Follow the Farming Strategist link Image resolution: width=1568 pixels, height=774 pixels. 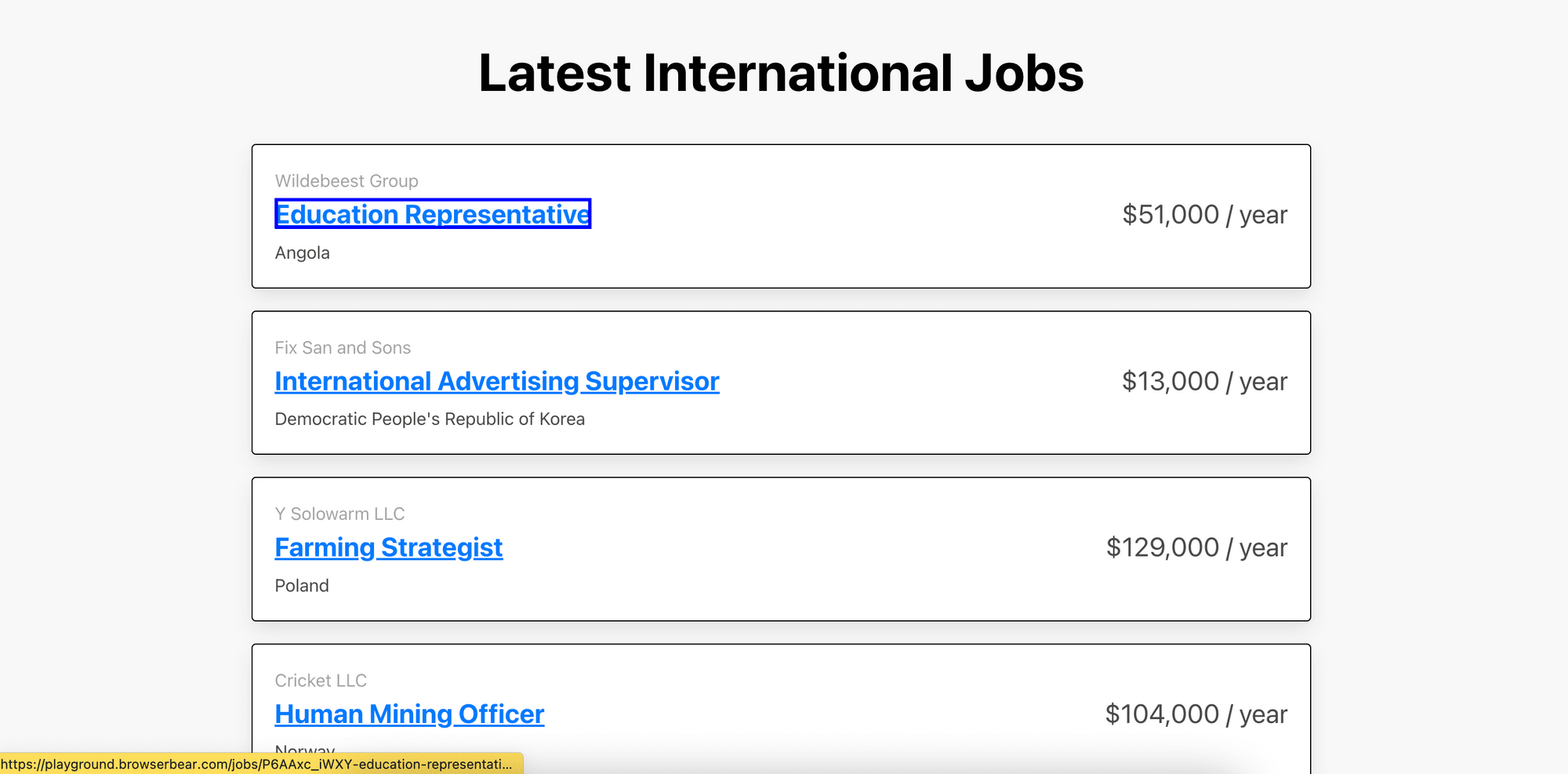pos(388,547)
